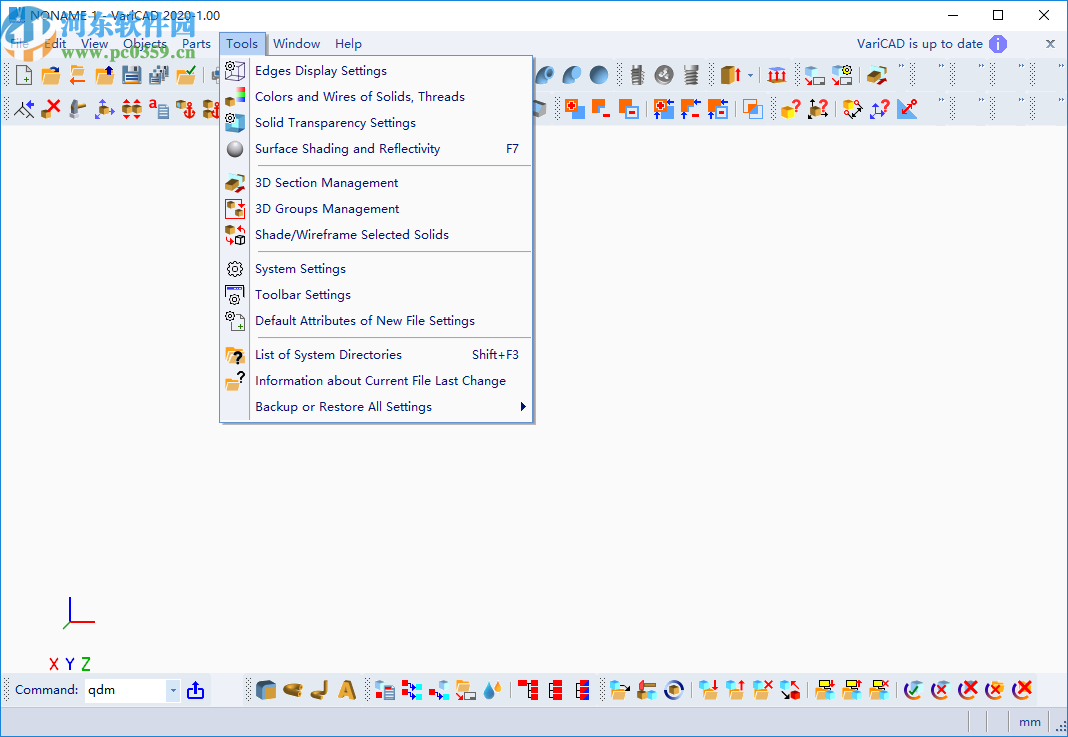Open the Parts menu
Viewport: 1068px width, 737px height.
[196, 44]
